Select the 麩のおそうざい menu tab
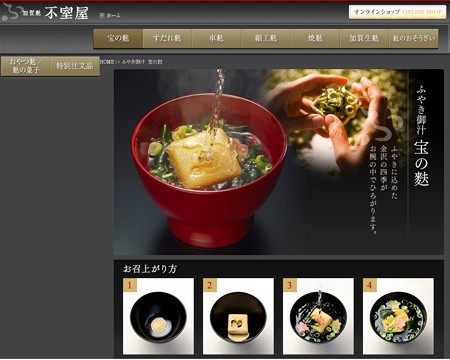 [413, 38]
